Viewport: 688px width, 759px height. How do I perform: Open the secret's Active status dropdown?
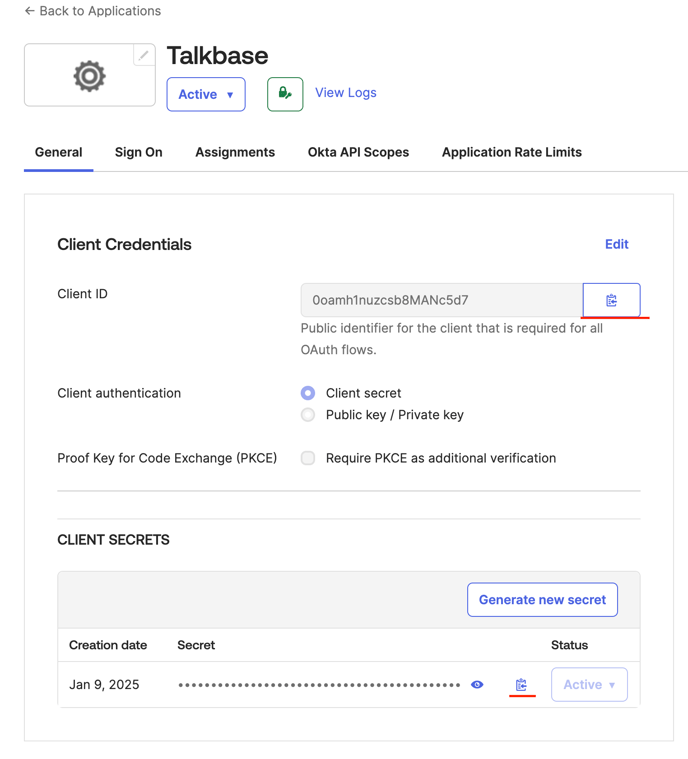[589, 684]
